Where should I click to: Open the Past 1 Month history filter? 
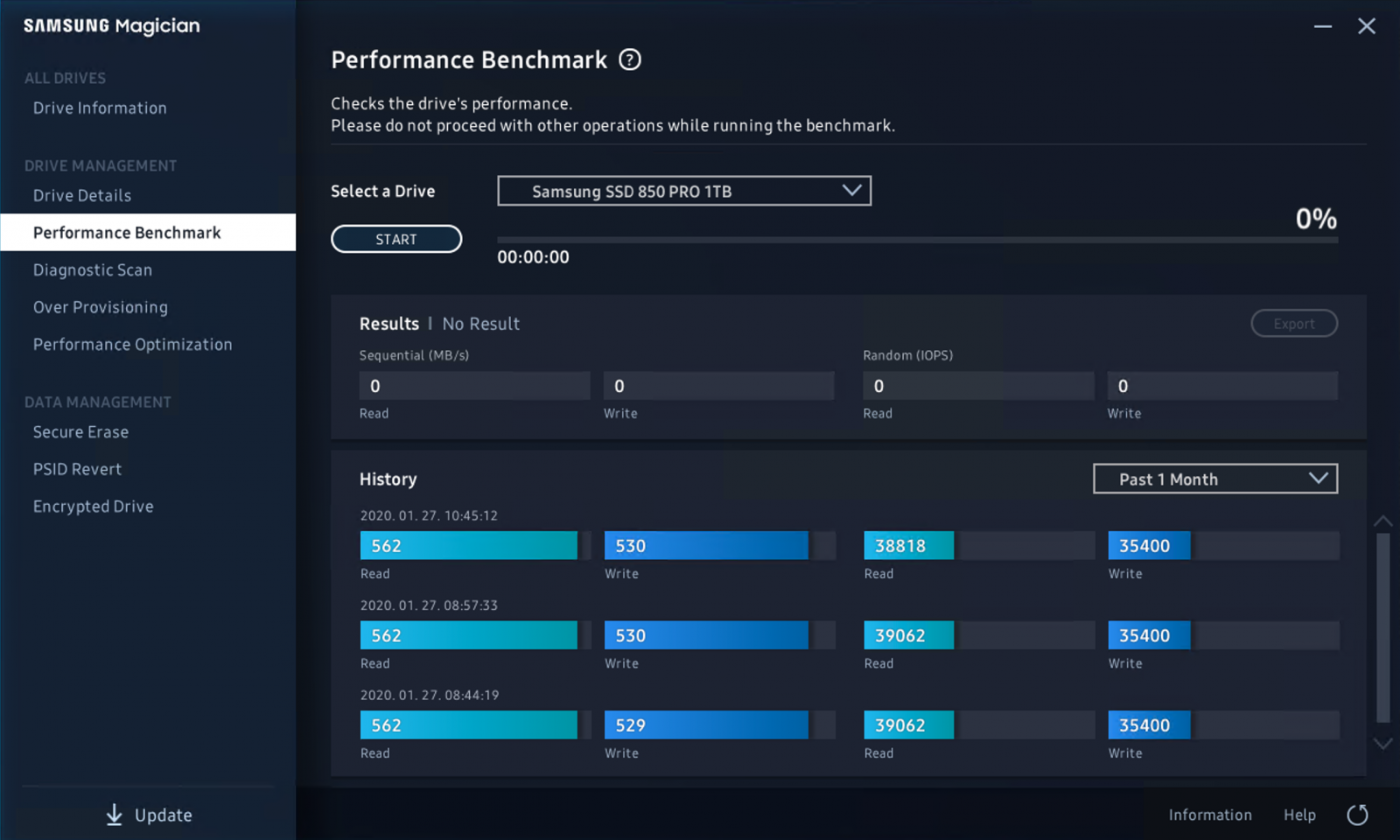click(x=1214, y=479)
